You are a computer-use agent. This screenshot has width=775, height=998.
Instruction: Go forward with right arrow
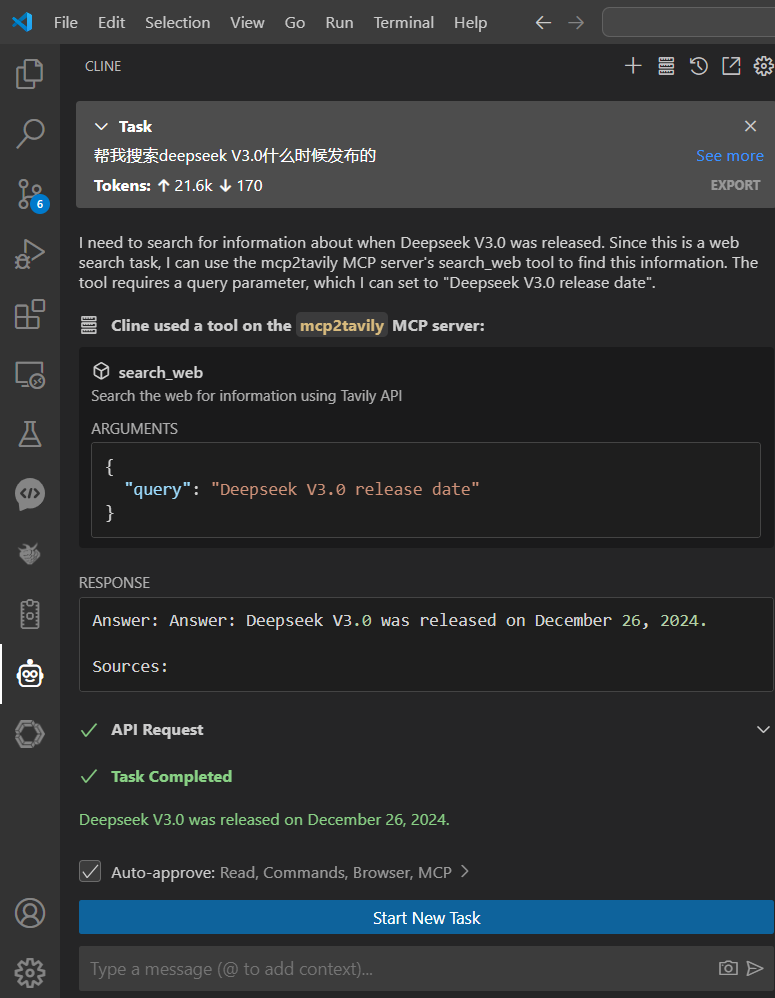(576, 23)
